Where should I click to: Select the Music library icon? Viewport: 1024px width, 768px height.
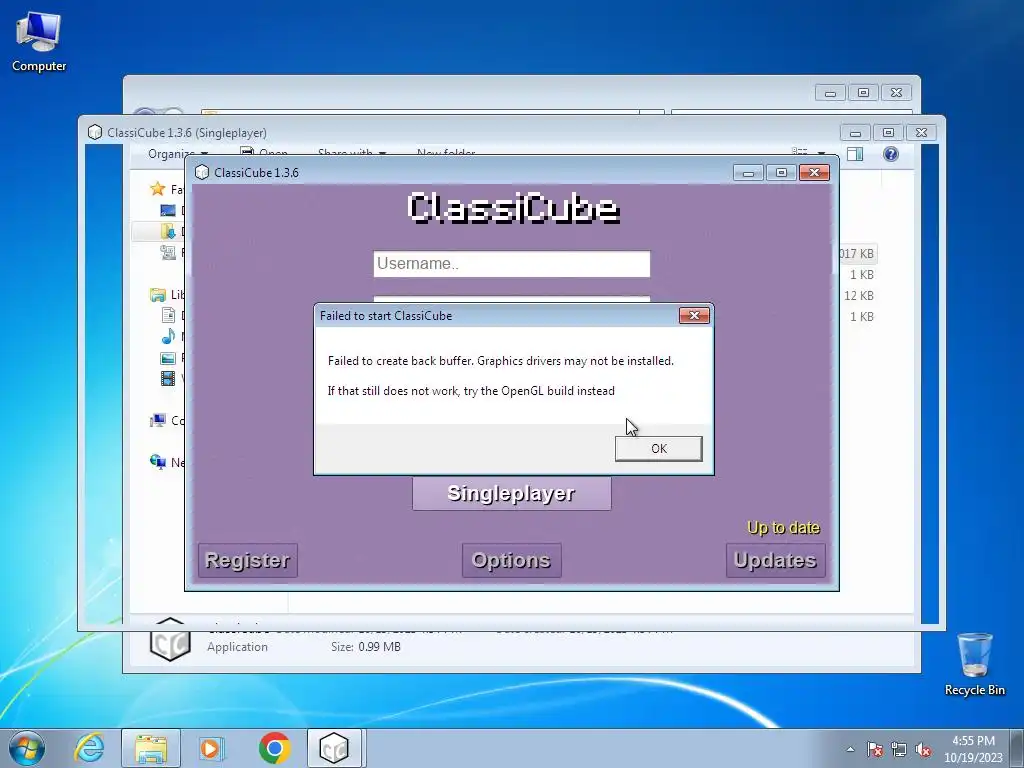click(x=168, y=337)
